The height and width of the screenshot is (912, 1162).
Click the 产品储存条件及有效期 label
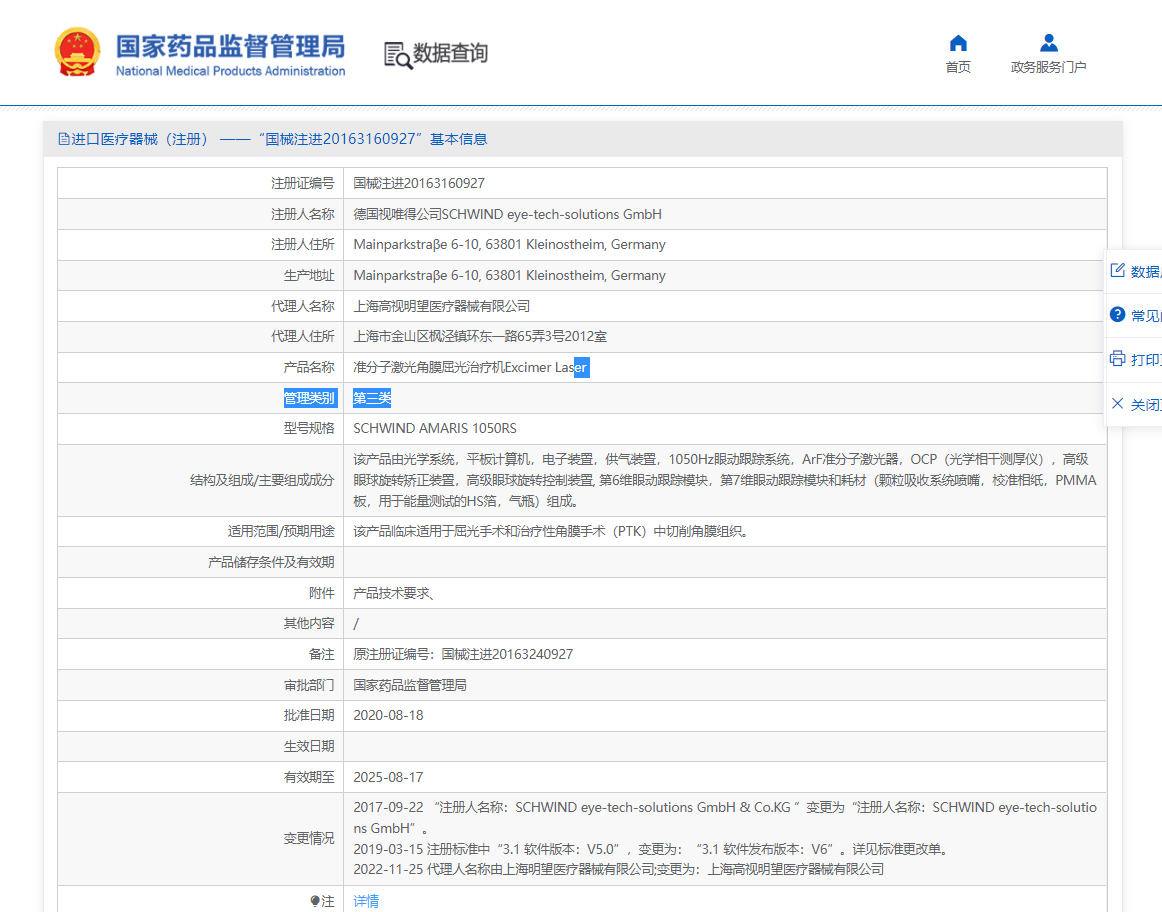[x=271, y=562]
